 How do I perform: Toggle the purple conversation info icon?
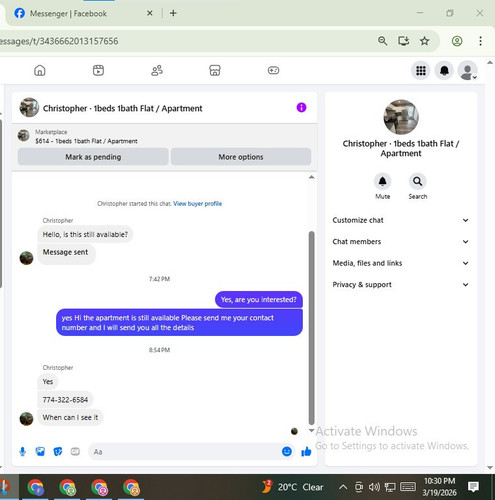click(301, 108)
